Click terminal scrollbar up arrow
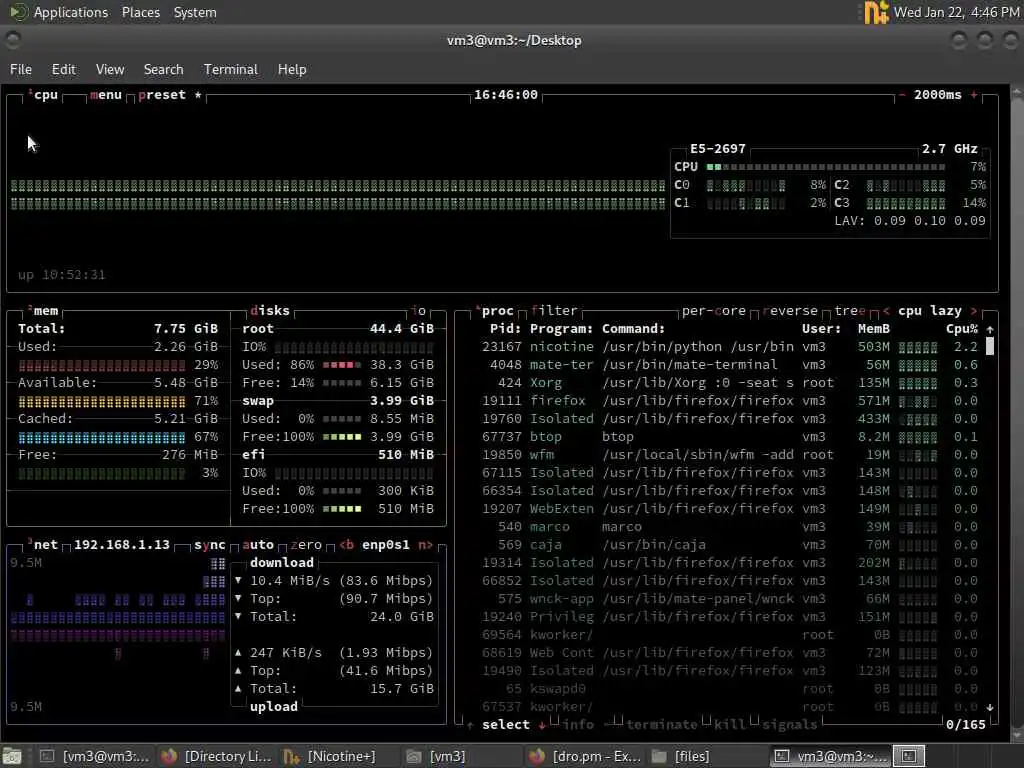This screenshot has width=1024, height=768. click(1017, 92)
